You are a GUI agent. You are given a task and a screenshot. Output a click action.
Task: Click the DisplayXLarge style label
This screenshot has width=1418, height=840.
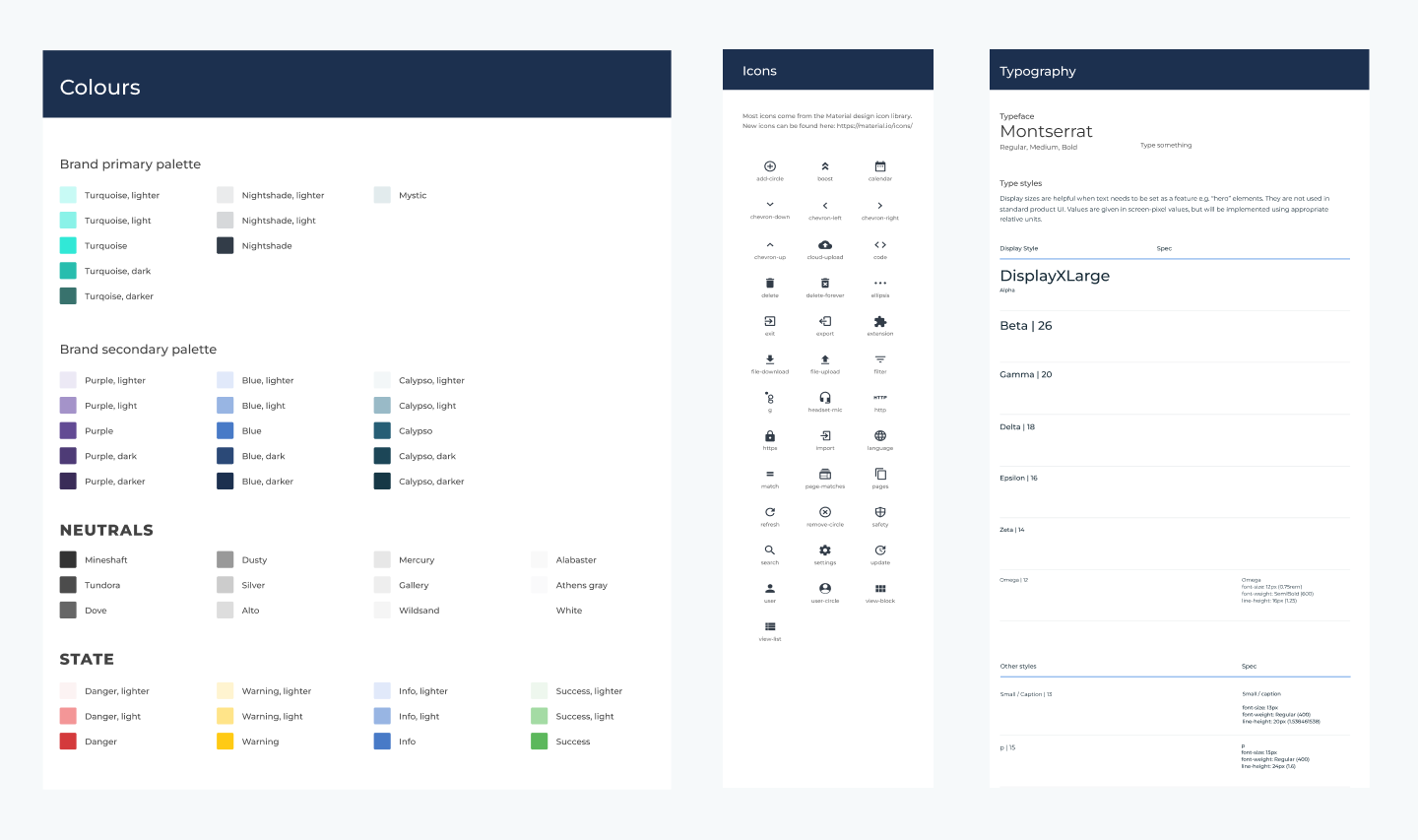[1056, 277]
